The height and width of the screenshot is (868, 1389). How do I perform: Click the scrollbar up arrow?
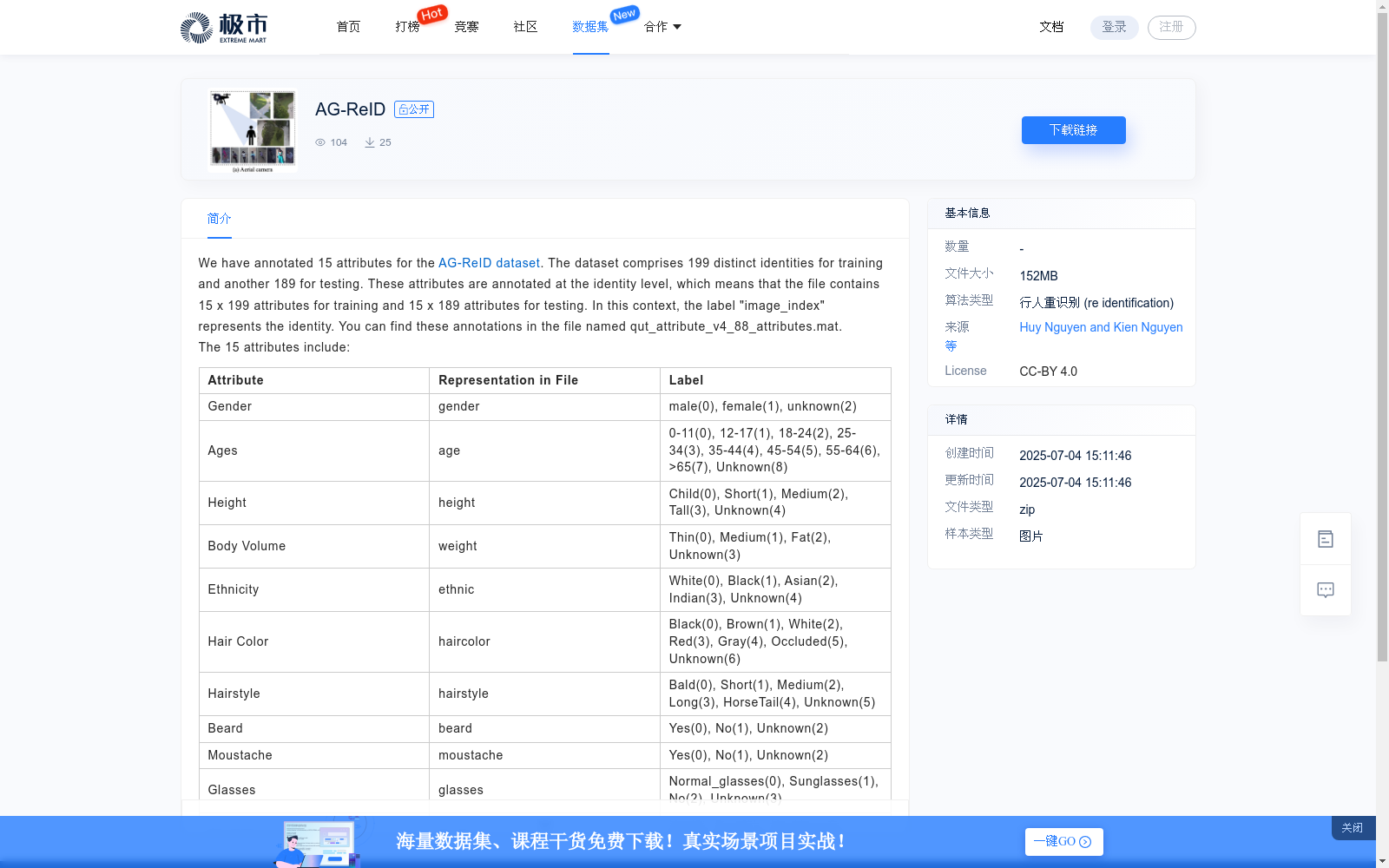(x=1382, y=6)
